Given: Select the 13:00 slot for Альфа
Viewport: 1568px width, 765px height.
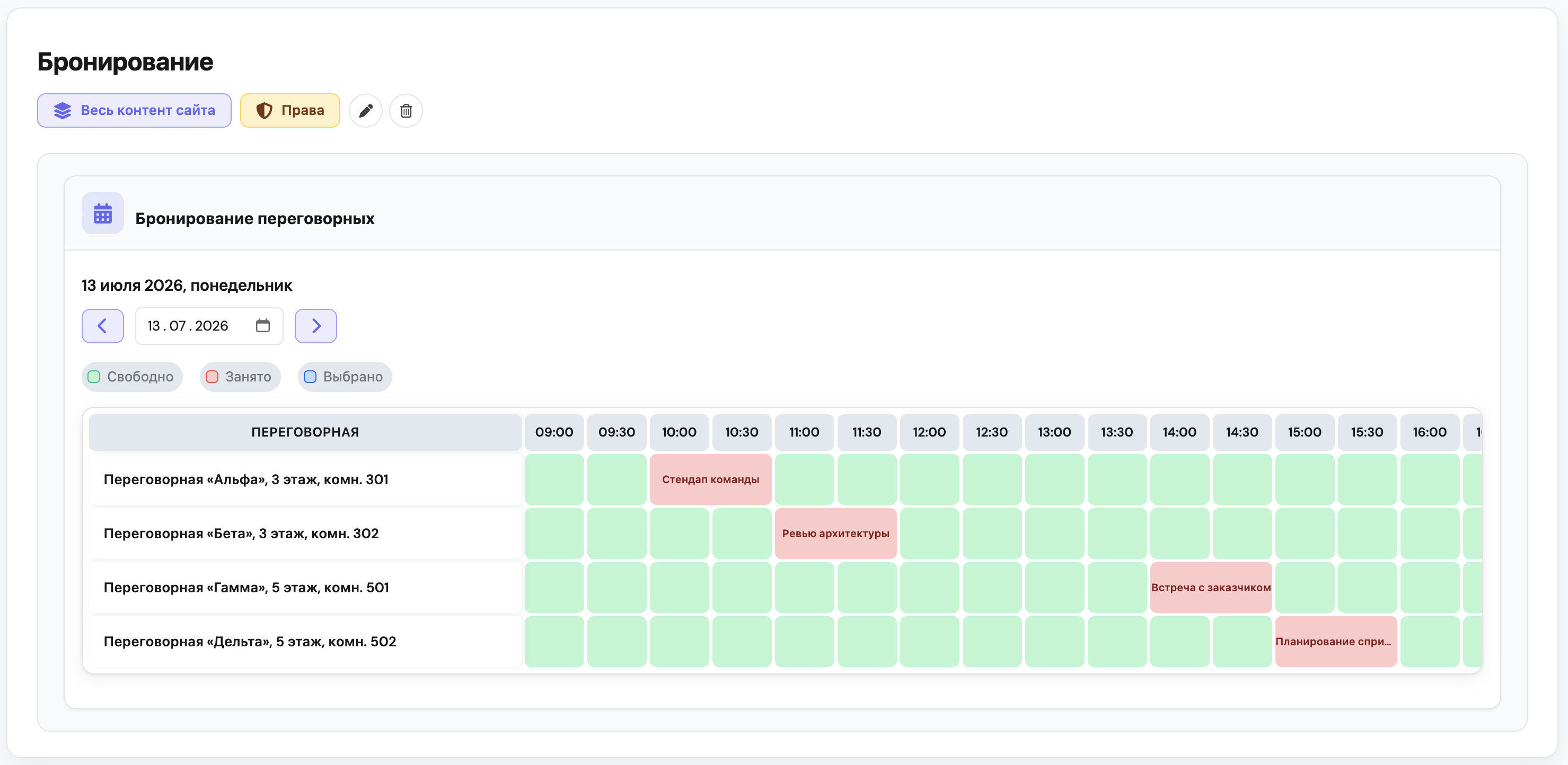Looking at the screenshot, I should pyautogui.click(x=1054, y=479).
